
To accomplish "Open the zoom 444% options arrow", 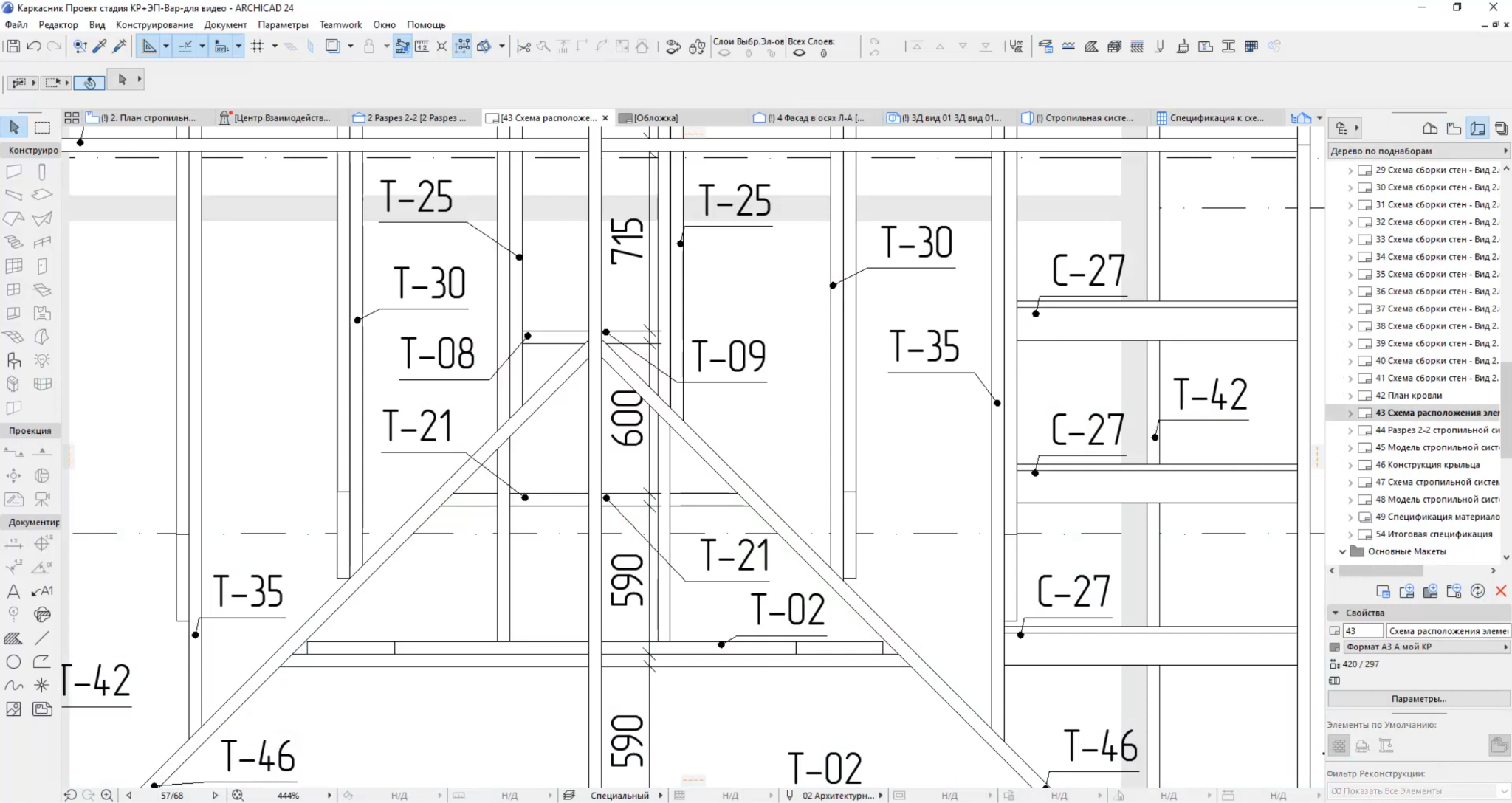I will point(329,796).
